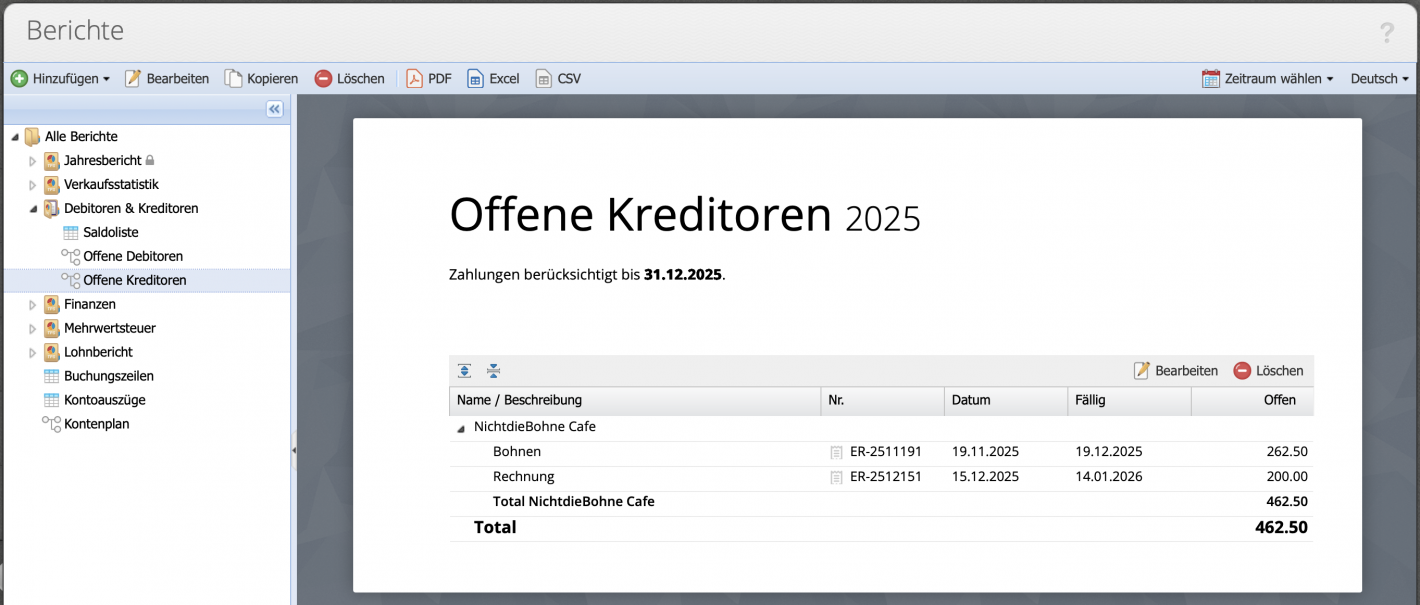This screenshot has height=605, width=1420.
Task: Open document icon for invoice ER-2511191
Action: 836,452
